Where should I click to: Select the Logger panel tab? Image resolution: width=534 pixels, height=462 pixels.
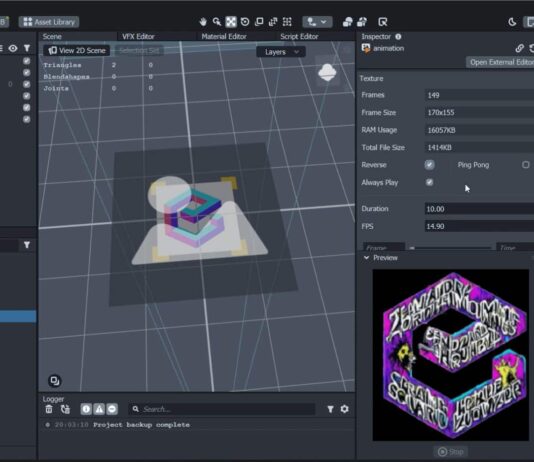click(x=53, y=399)
